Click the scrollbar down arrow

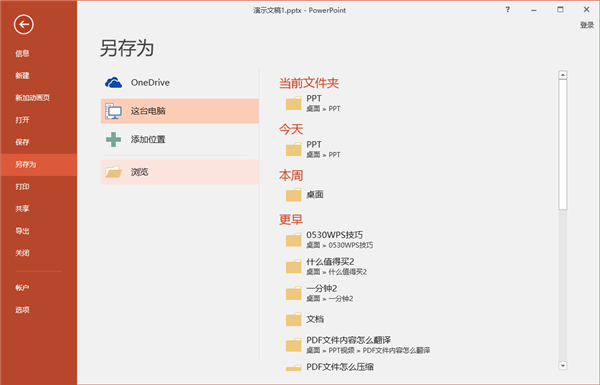[562, 365]
